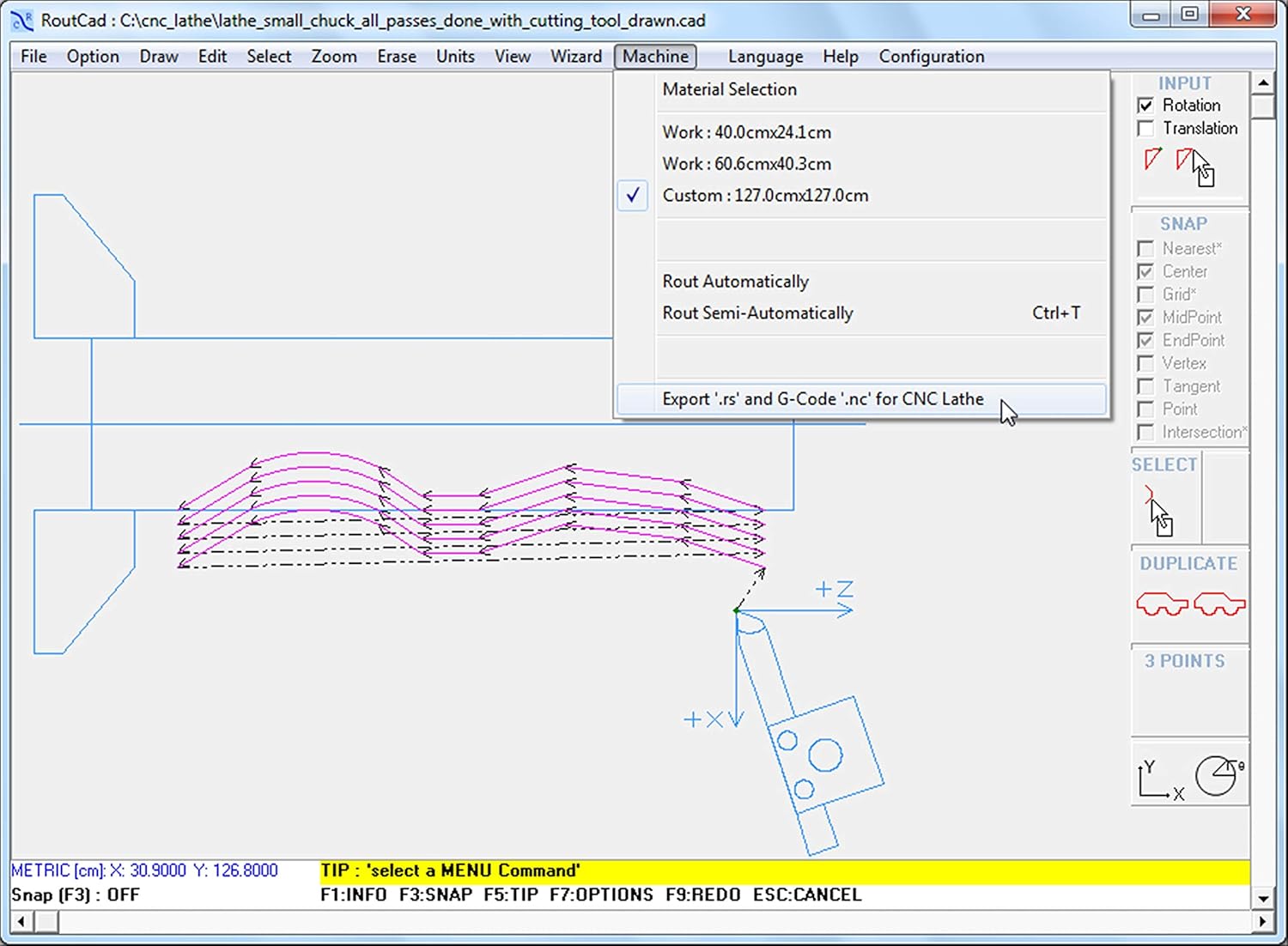This screenshot has height=946, width=1288.
Task: Enable Point snap checkbox
Action: [x=1145, y=409]
